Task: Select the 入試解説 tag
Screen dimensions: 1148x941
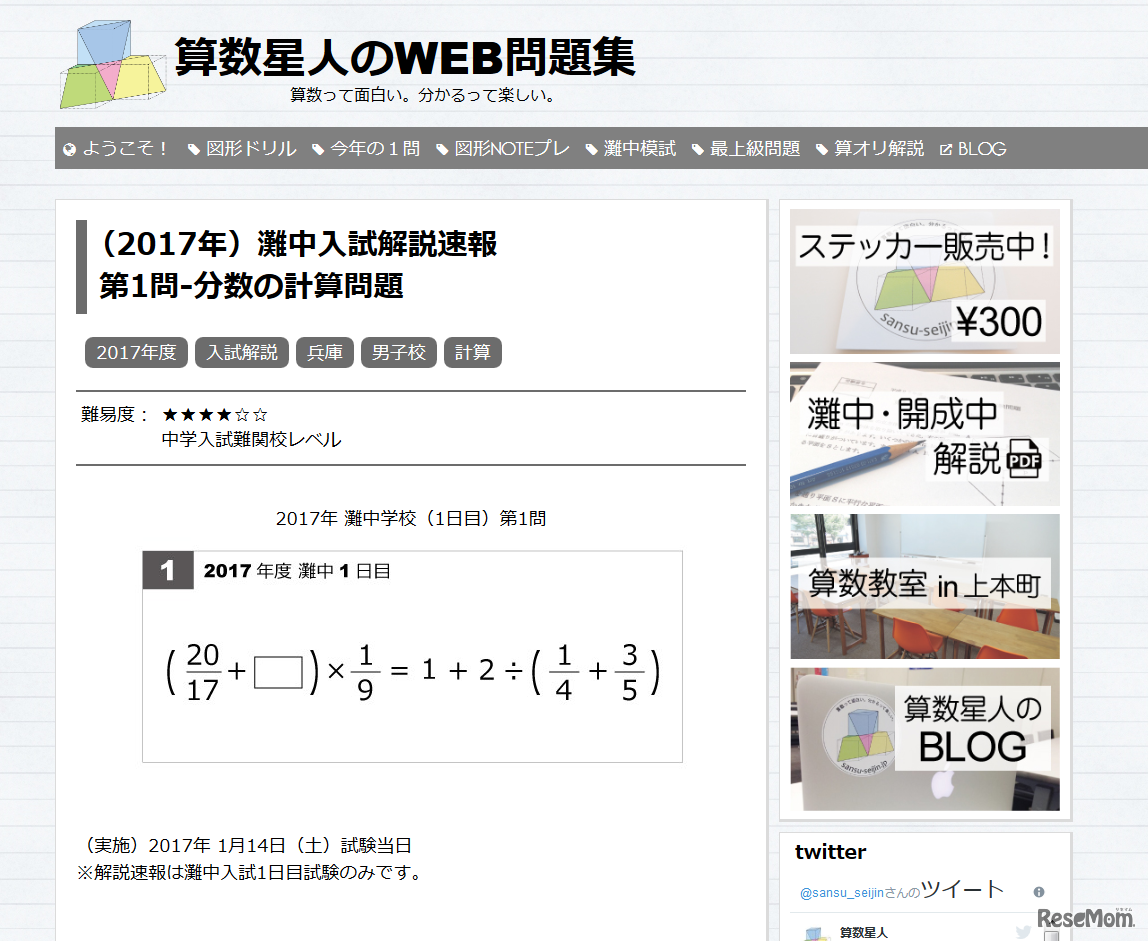Action: tap(241, 352)
